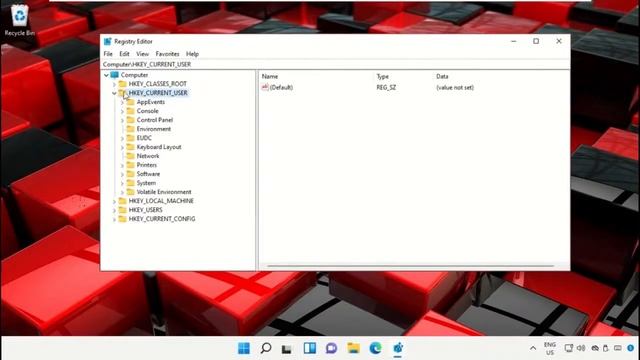Select the Keyboard Layout tree label
Screen dimensions: 640x360
tap(159, 147)
